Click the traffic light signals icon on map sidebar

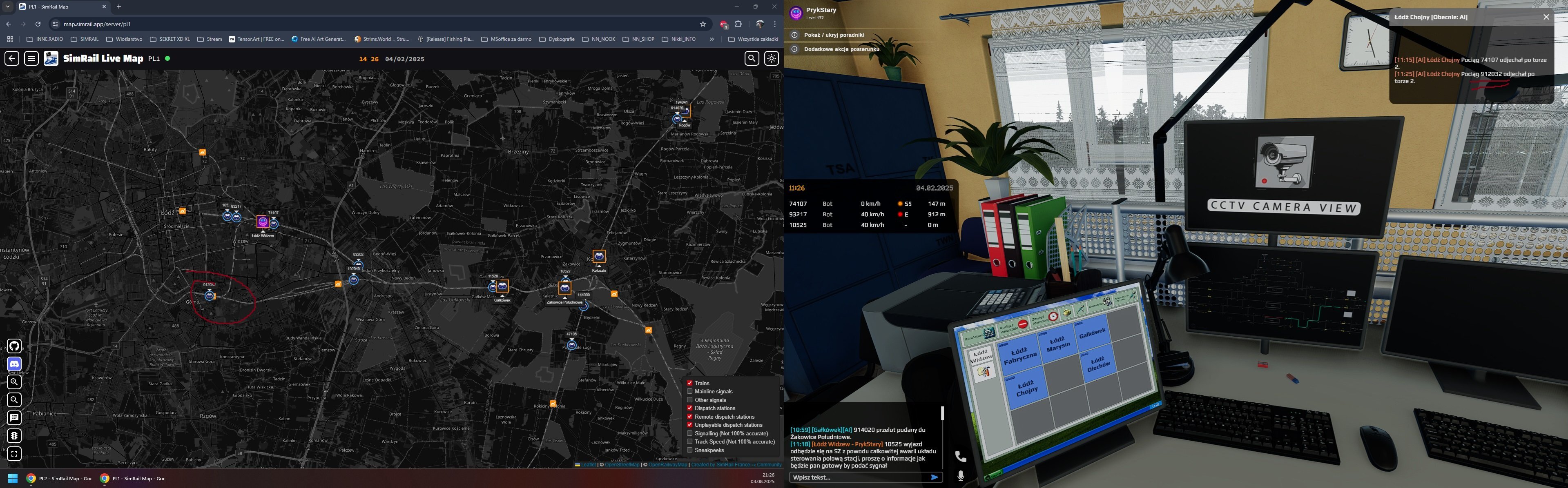tap(14, 436)
